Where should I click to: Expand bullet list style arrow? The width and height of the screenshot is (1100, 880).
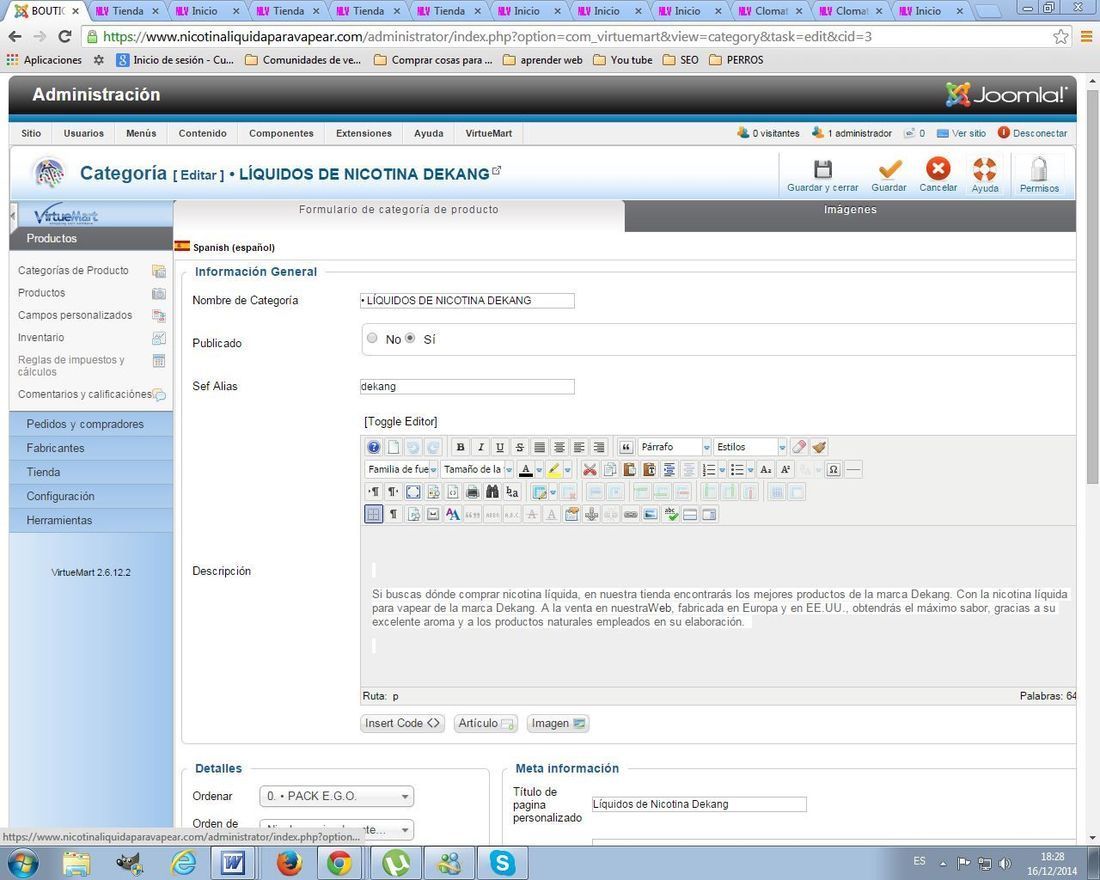pos(751,469)
